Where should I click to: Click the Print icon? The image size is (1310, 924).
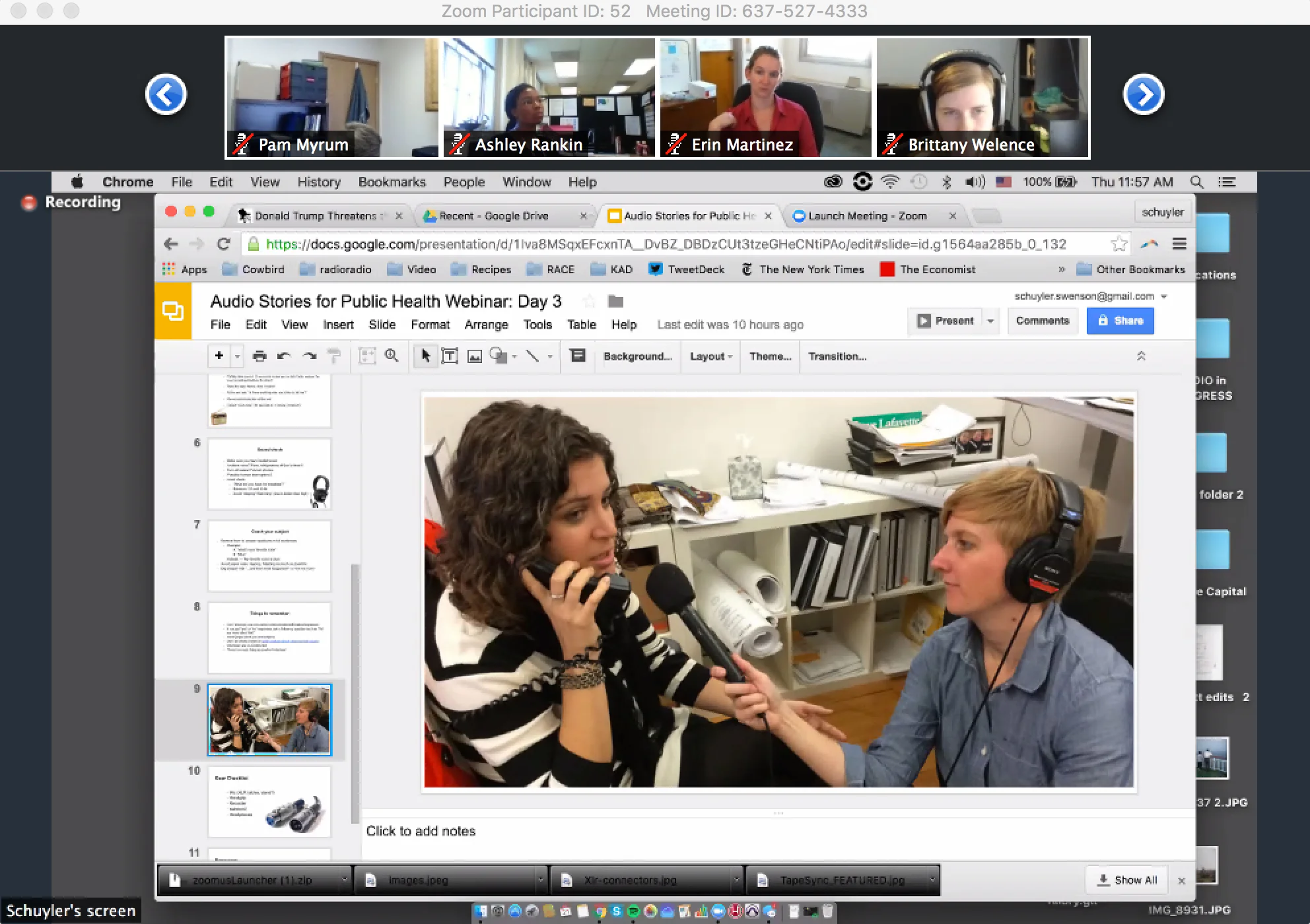point(259,356)
